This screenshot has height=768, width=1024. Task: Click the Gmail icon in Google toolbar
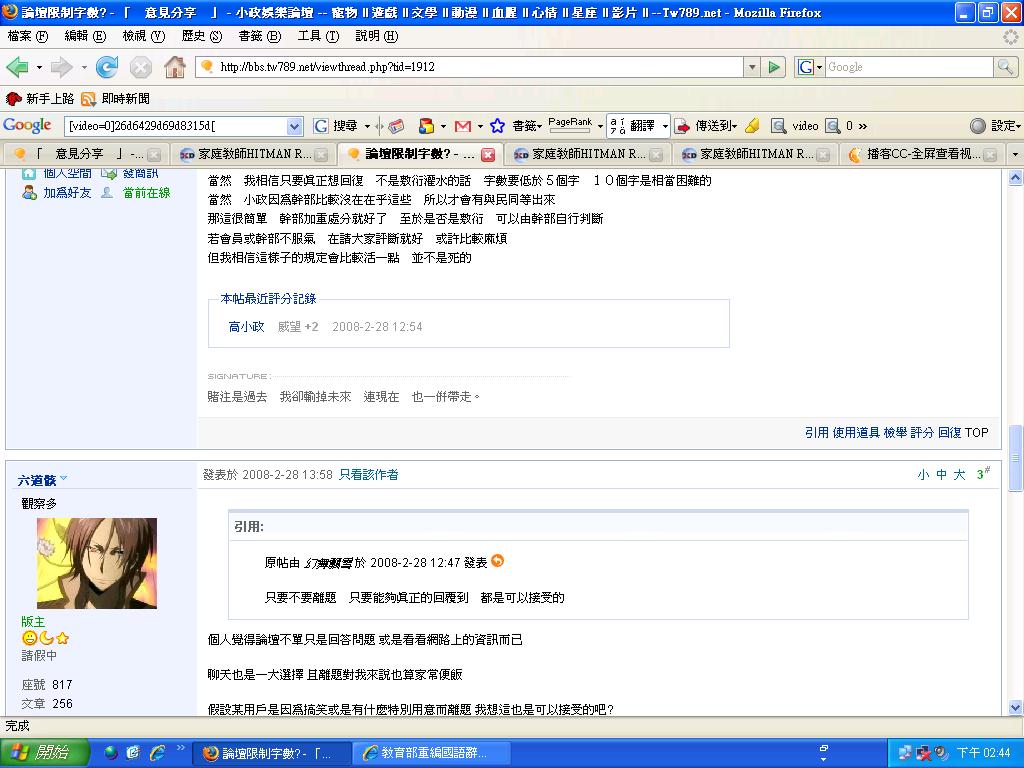click(462, 126)
